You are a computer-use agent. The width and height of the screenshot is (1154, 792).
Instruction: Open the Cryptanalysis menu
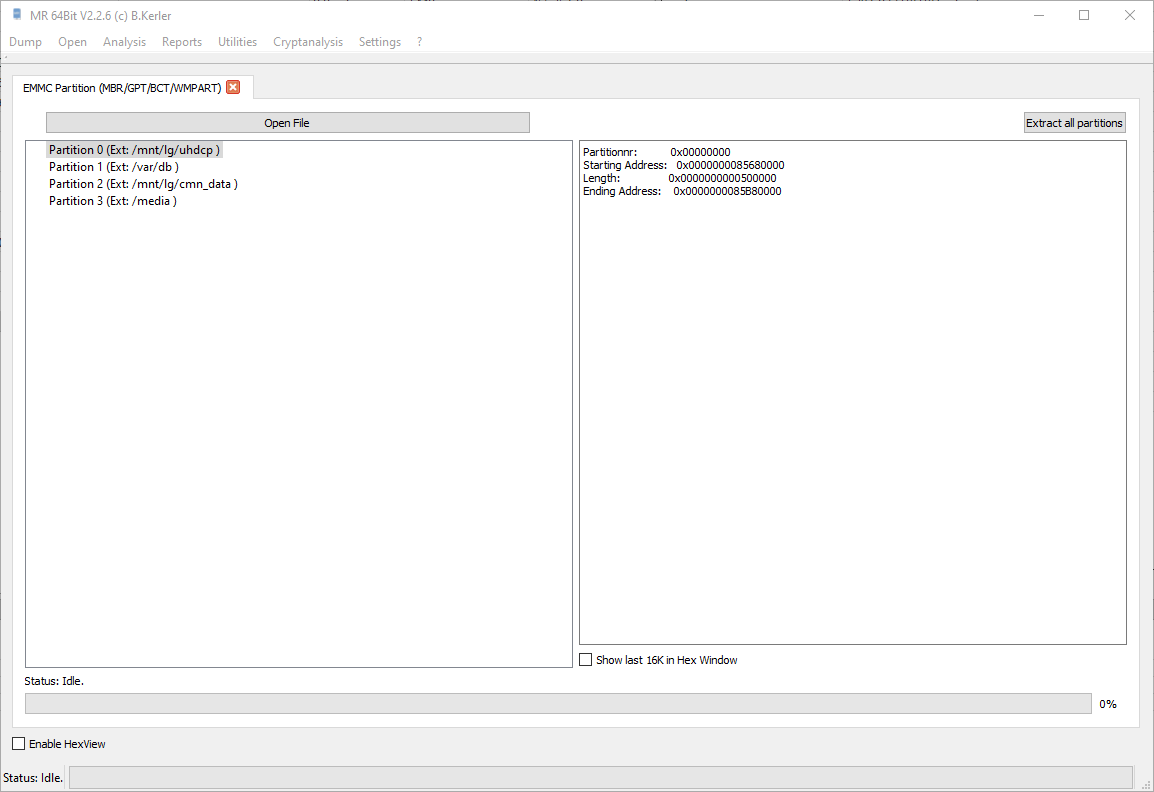(308, 42)
